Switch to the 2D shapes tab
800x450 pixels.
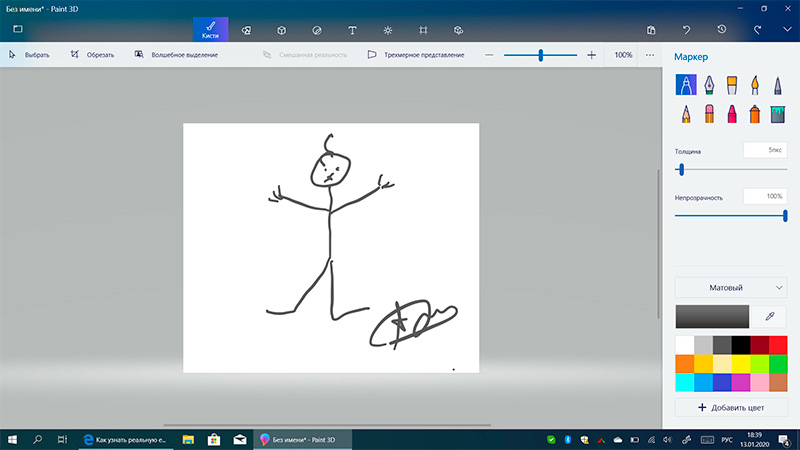(246, 30)
